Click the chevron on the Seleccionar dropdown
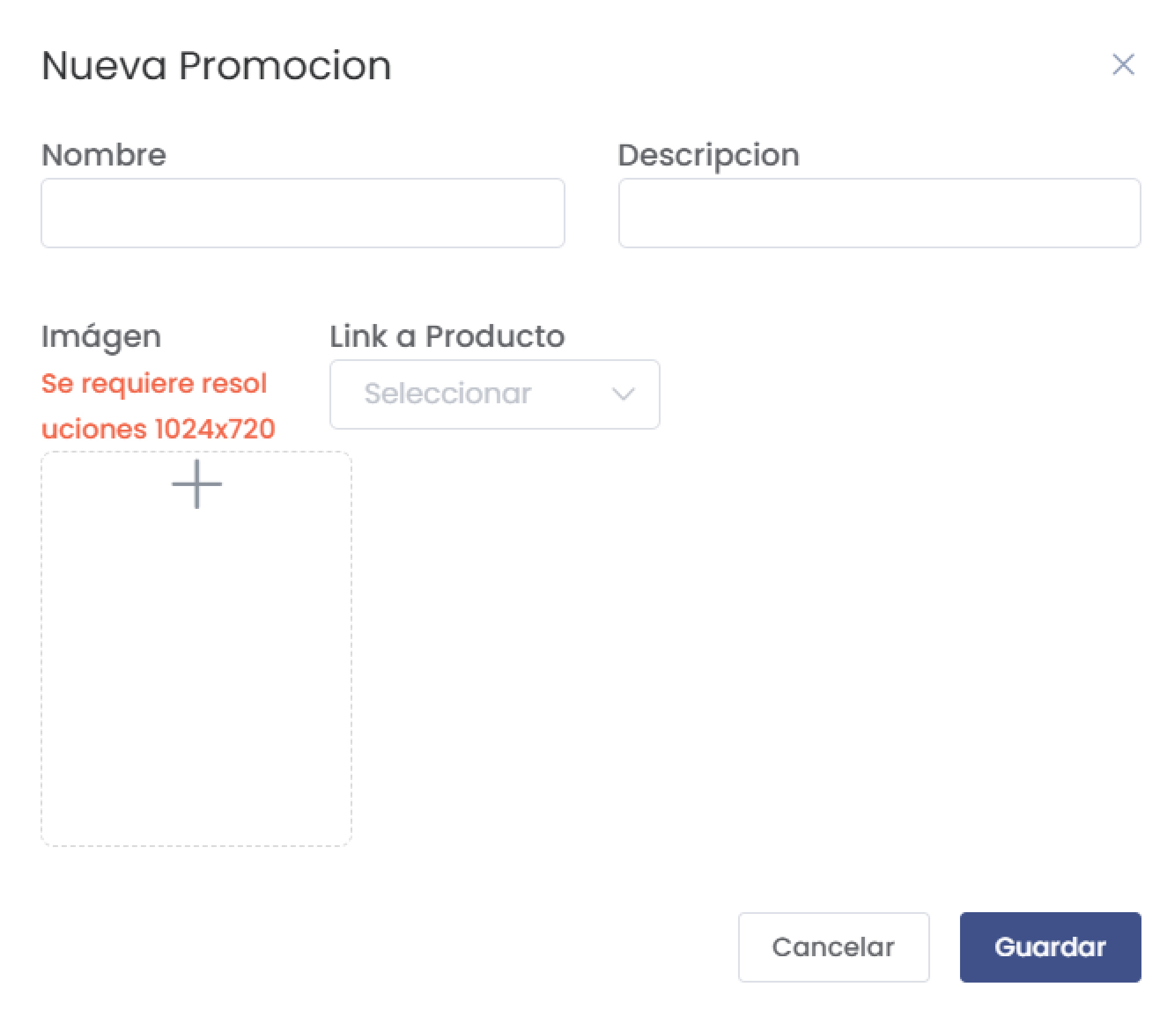1172x1036 pixels. (x=624, y=394)
